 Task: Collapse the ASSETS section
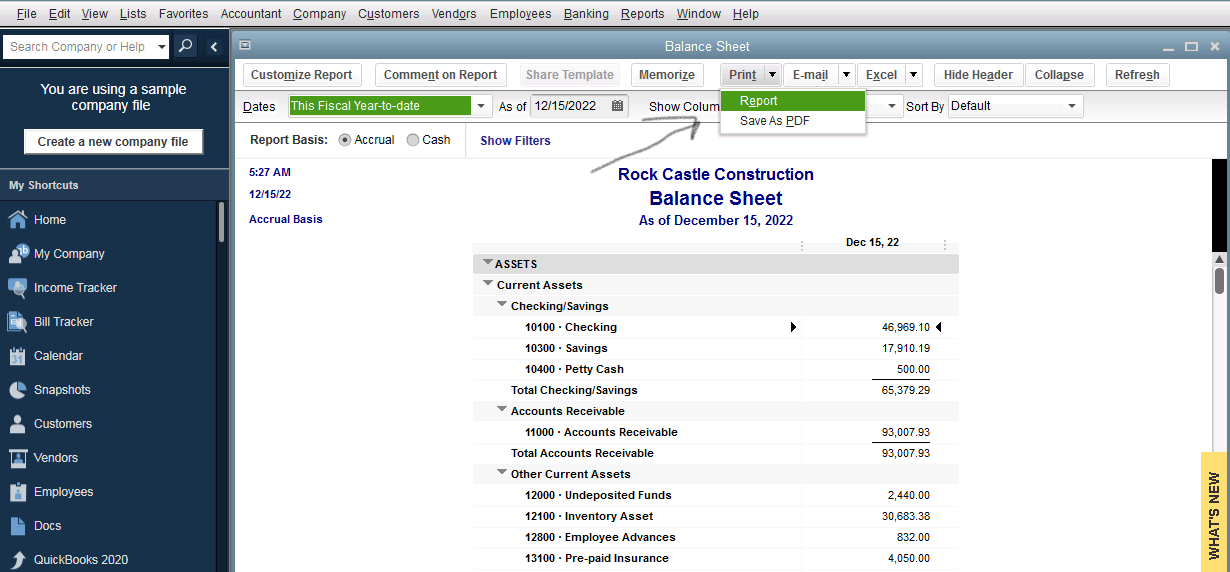[488, 263]
